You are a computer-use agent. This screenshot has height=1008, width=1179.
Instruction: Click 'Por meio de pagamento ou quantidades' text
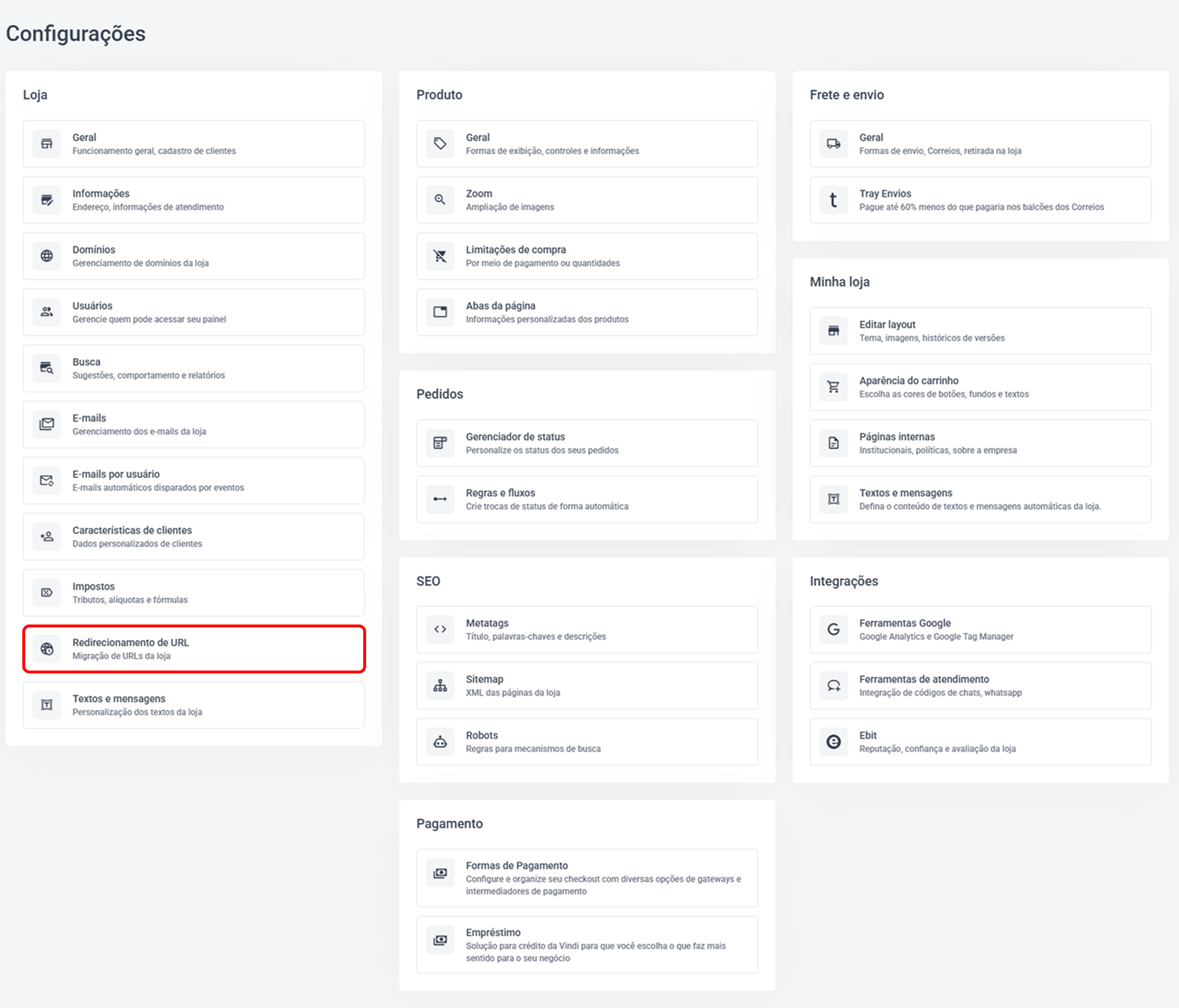[542, 263]
